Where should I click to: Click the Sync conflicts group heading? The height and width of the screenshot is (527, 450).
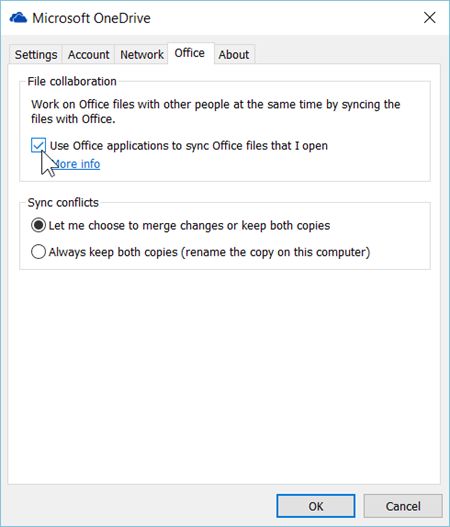63,203
